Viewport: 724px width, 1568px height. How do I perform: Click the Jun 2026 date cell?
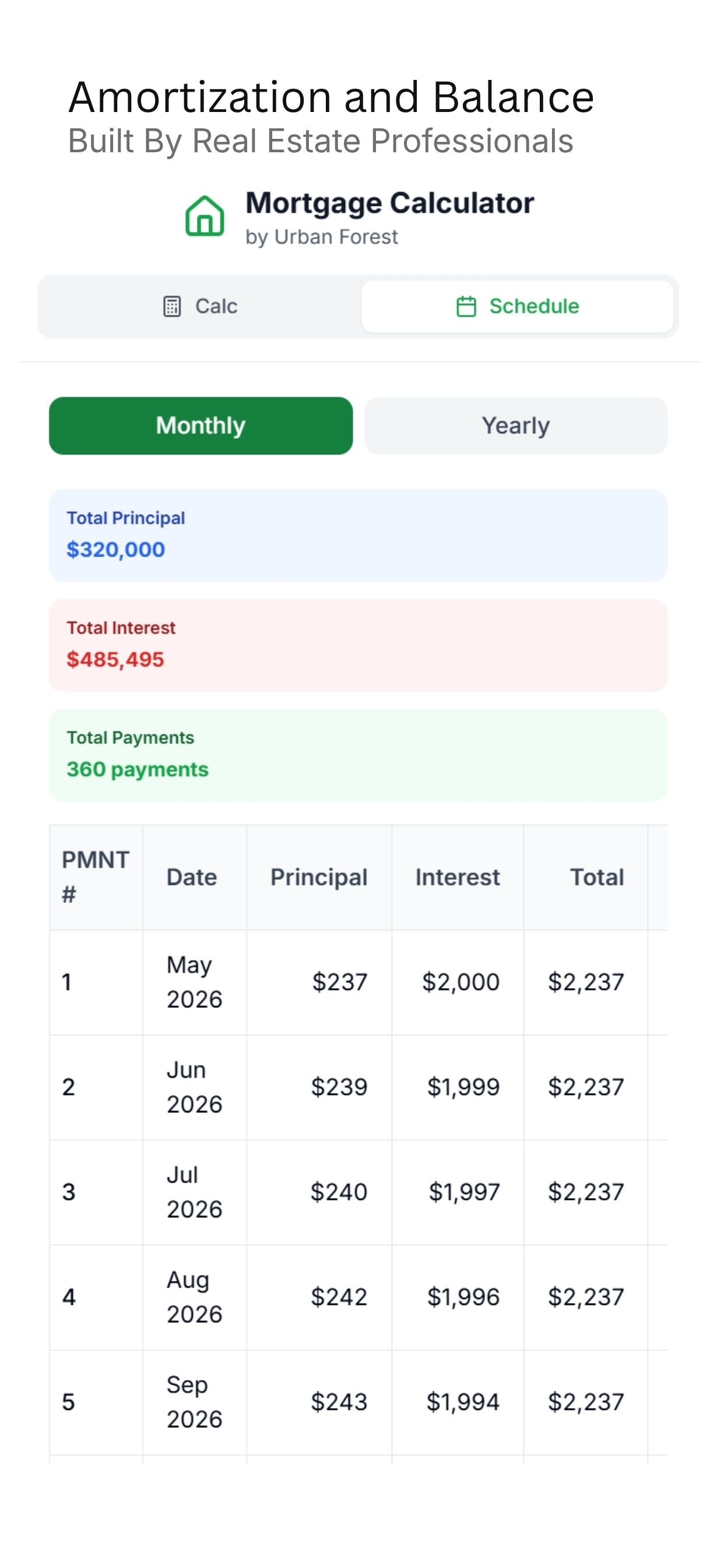[x=194, y=1088]
